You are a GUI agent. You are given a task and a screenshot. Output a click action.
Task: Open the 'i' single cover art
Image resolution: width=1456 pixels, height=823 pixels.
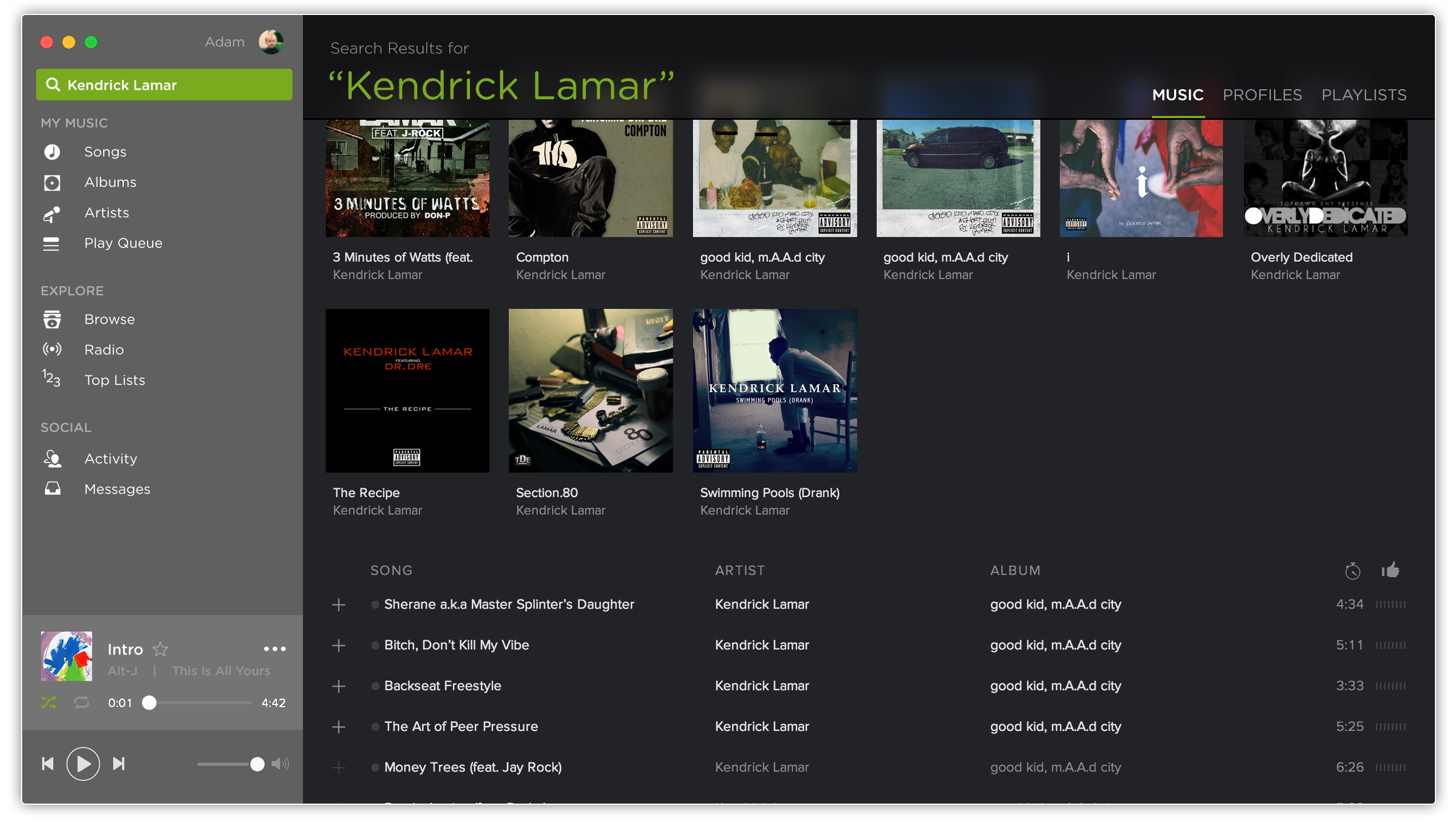[1140, 178]
